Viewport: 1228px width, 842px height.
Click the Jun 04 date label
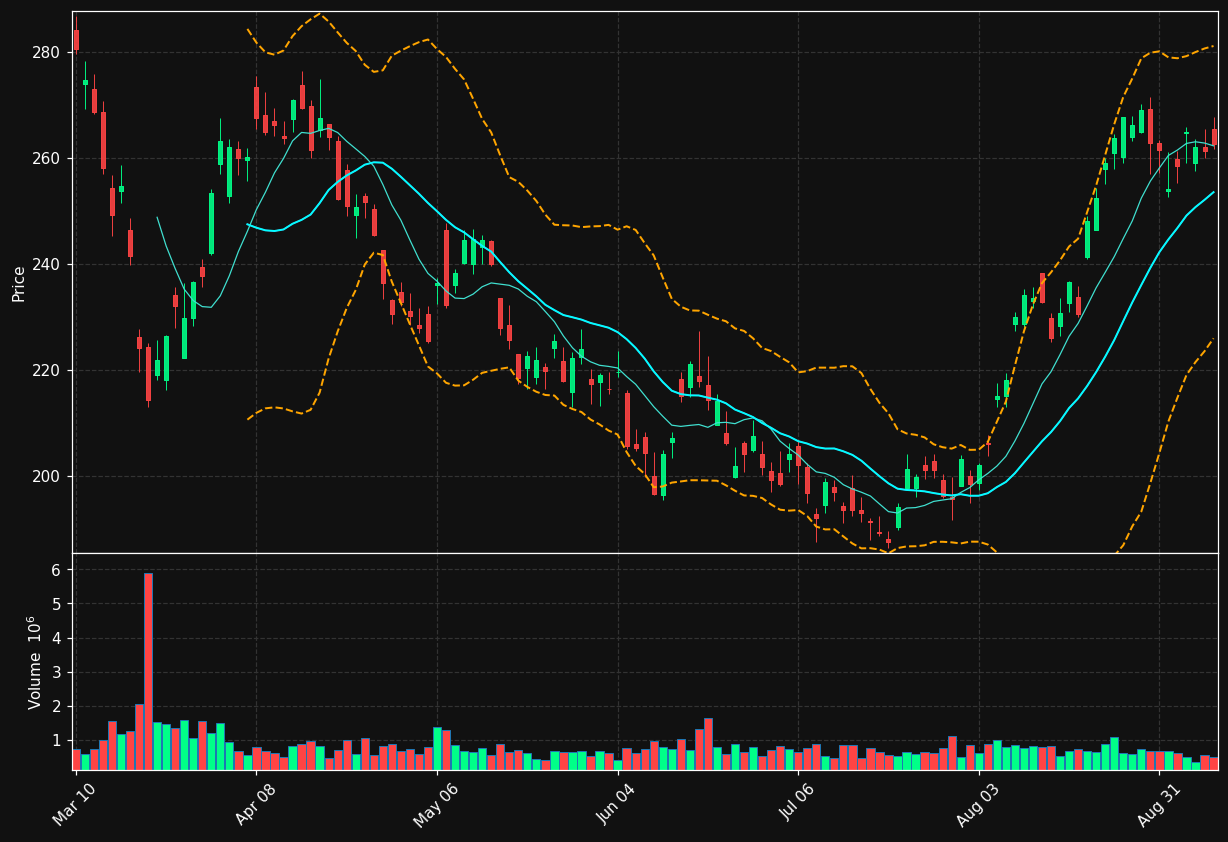(617, 804)
